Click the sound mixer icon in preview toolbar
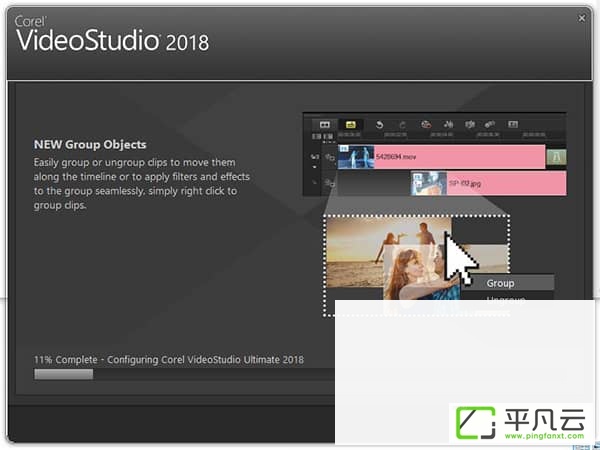This screenshot has width=600, height=450. 448,124
